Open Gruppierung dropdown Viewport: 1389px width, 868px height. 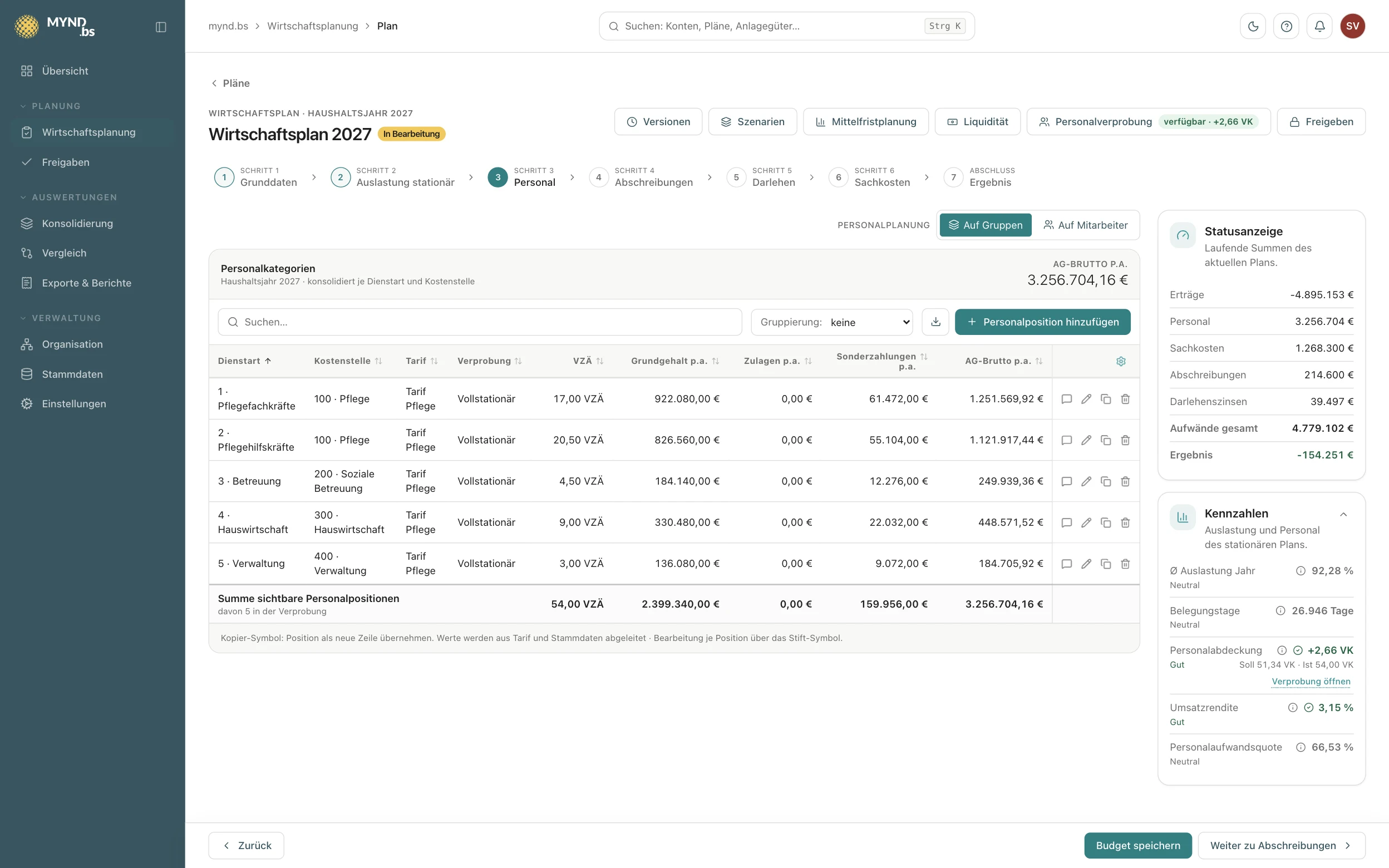pos(833,322)
